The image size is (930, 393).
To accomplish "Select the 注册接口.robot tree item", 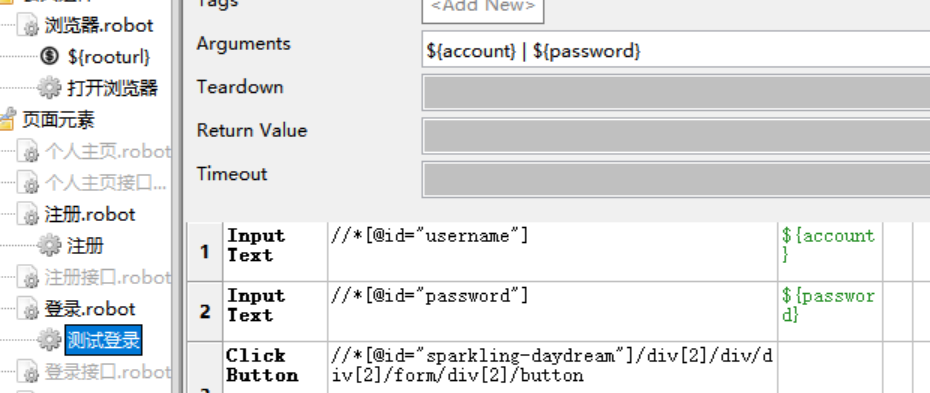I will pos(108,277).
